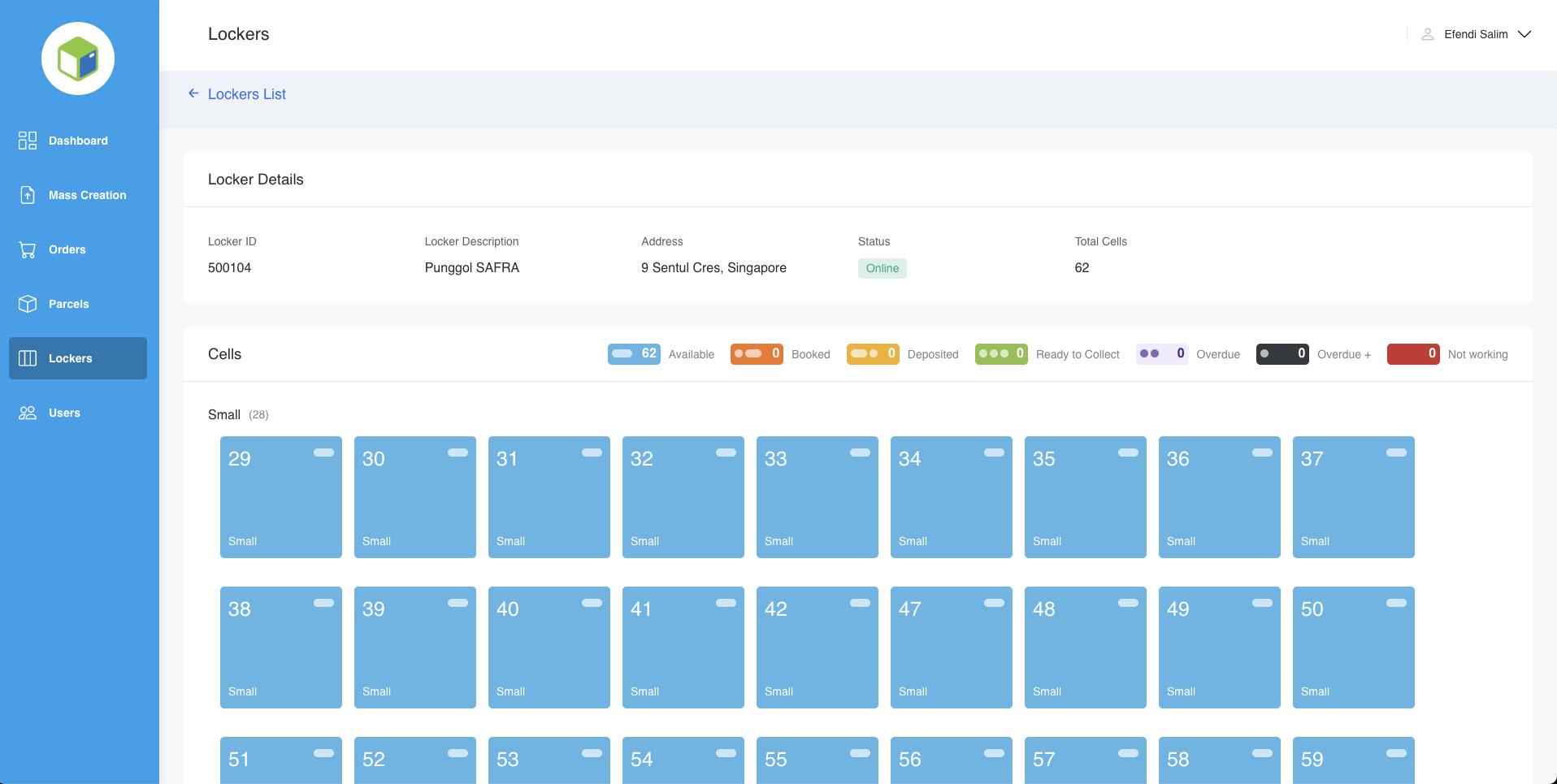Click the cube logo in the sidebar
Viewport: 1557px width, 784px height.
(x=78, y=58)
